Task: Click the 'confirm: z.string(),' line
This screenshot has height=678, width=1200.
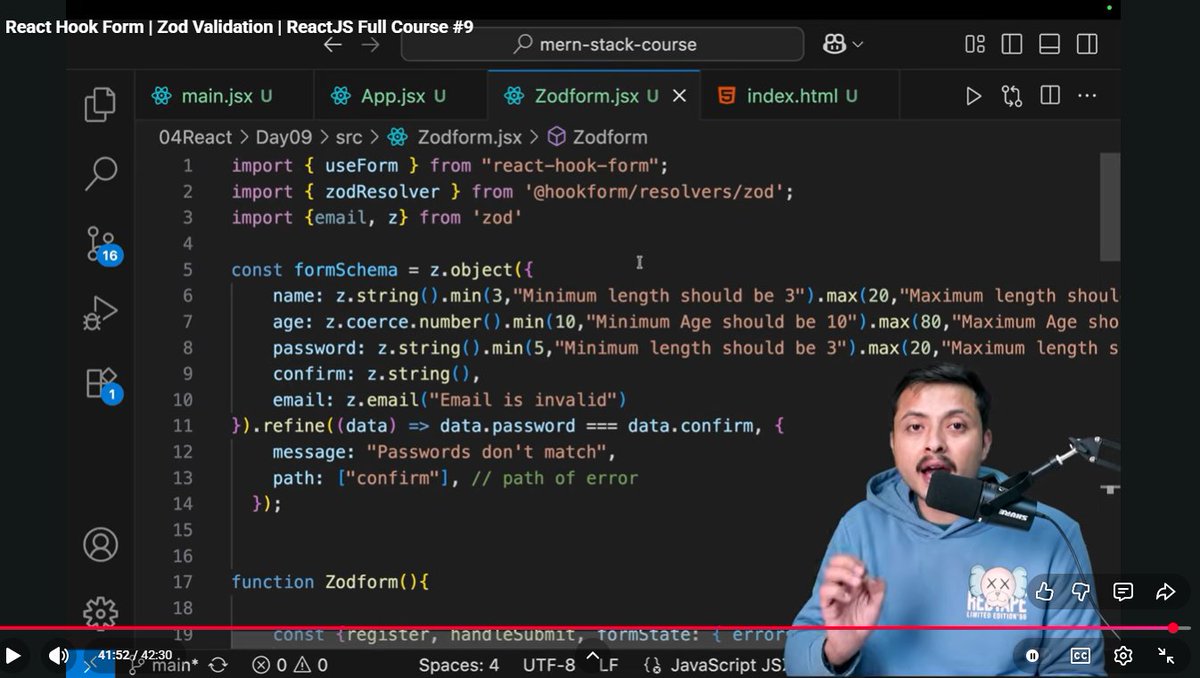Action: pos(377,374)
